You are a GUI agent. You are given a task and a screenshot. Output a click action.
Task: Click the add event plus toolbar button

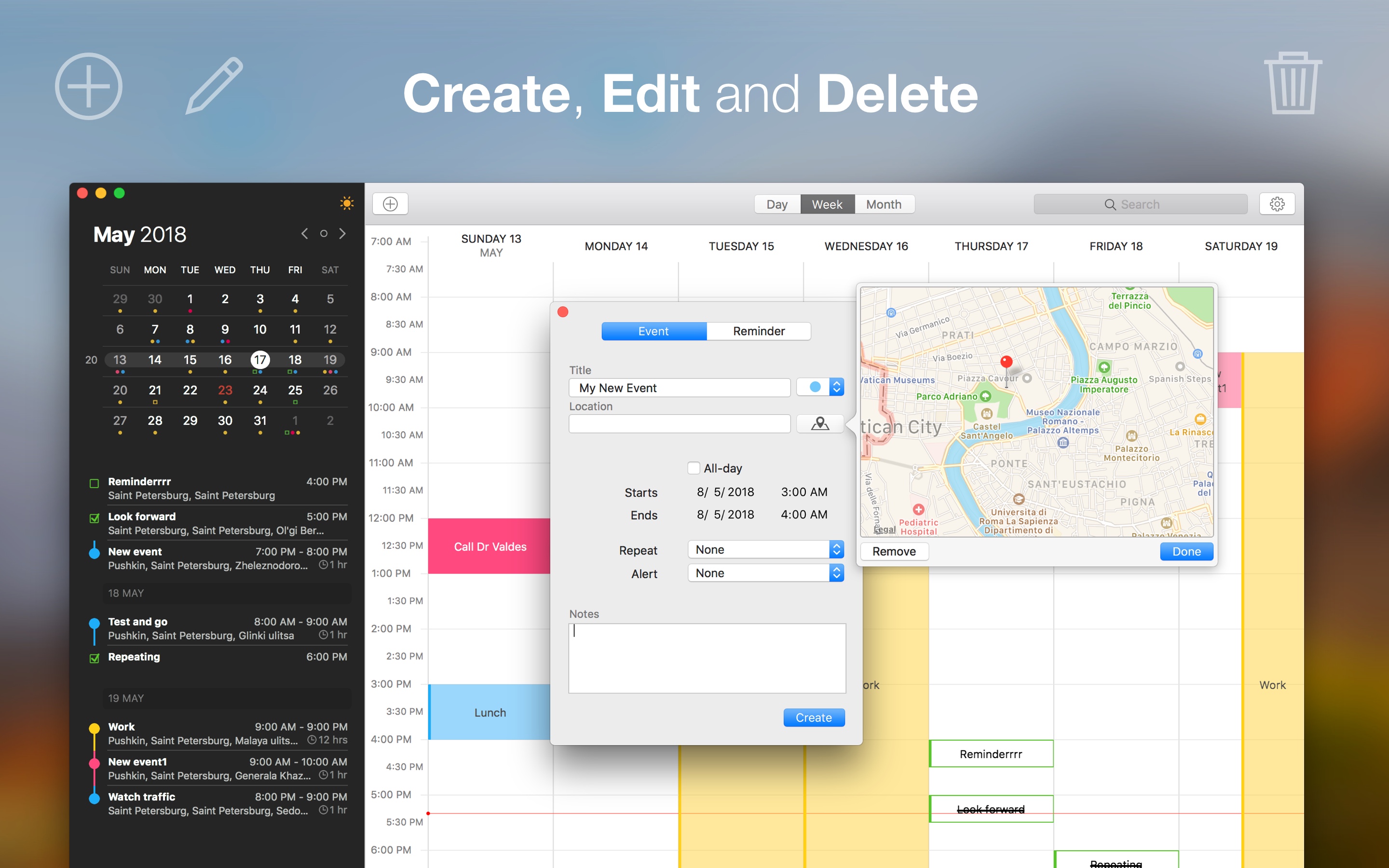point(390,204)
